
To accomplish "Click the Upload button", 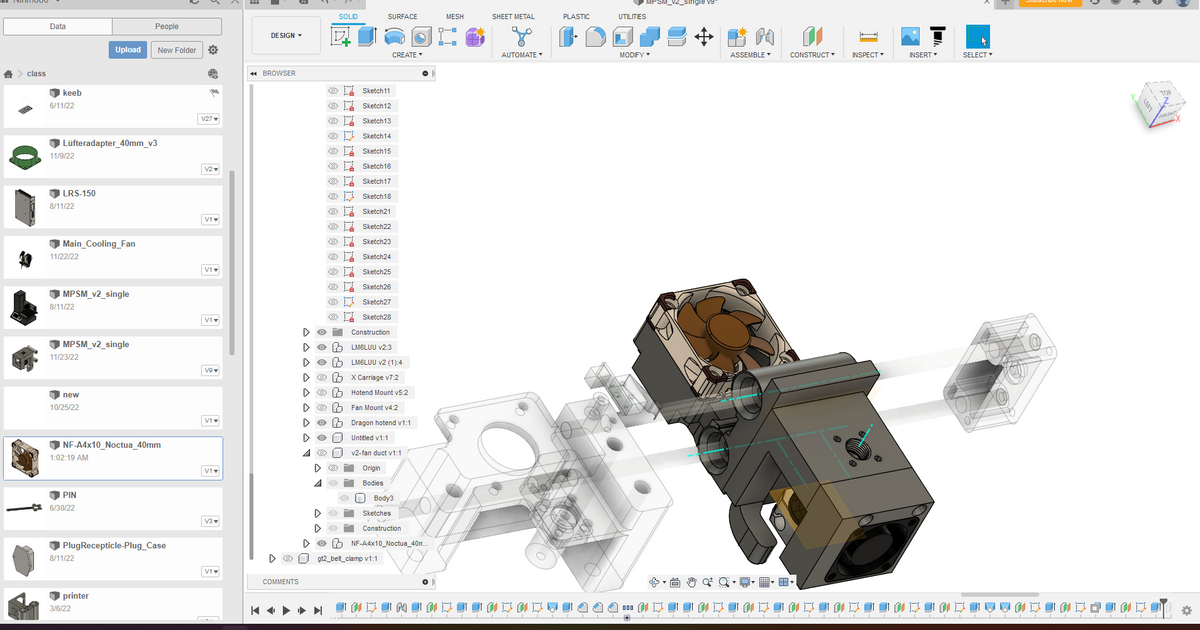I will 127,48.
